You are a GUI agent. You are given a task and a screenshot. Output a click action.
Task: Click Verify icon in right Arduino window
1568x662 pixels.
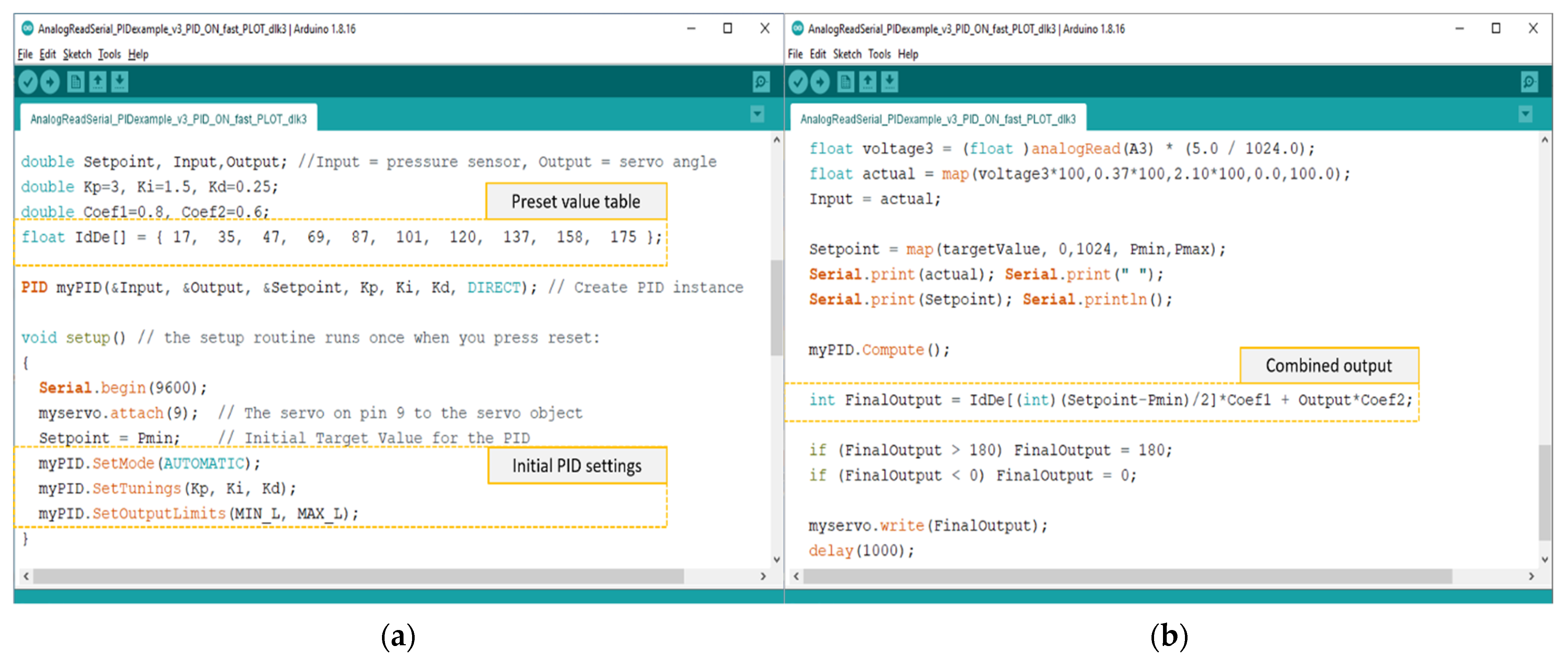[x=798, y=82]
